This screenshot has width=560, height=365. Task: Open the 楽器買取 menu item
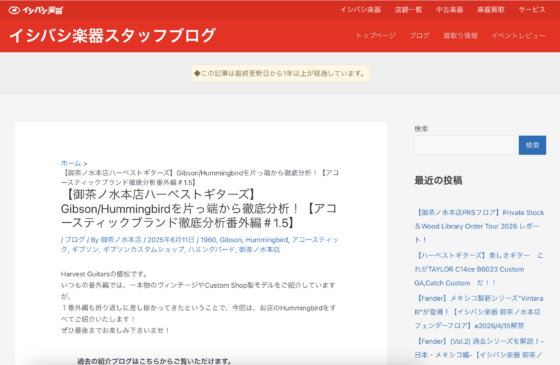pos(491,10)
